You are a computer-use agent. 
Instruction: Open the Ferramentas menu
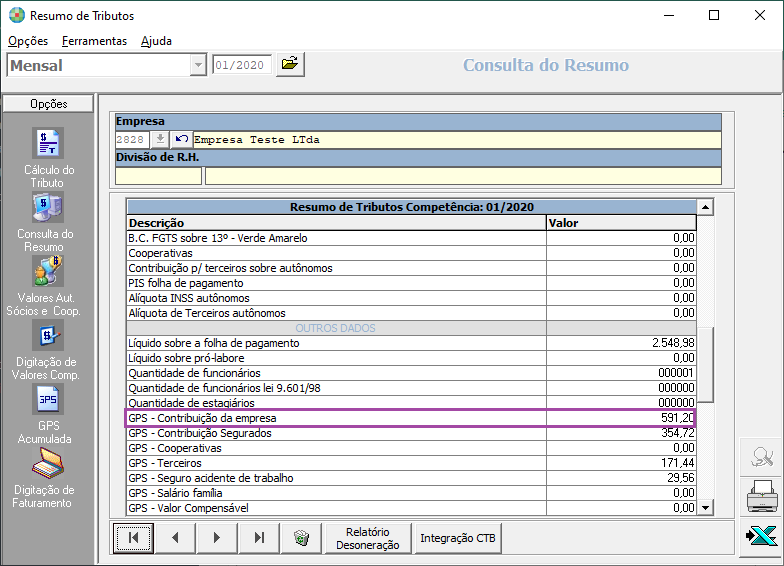94,41
